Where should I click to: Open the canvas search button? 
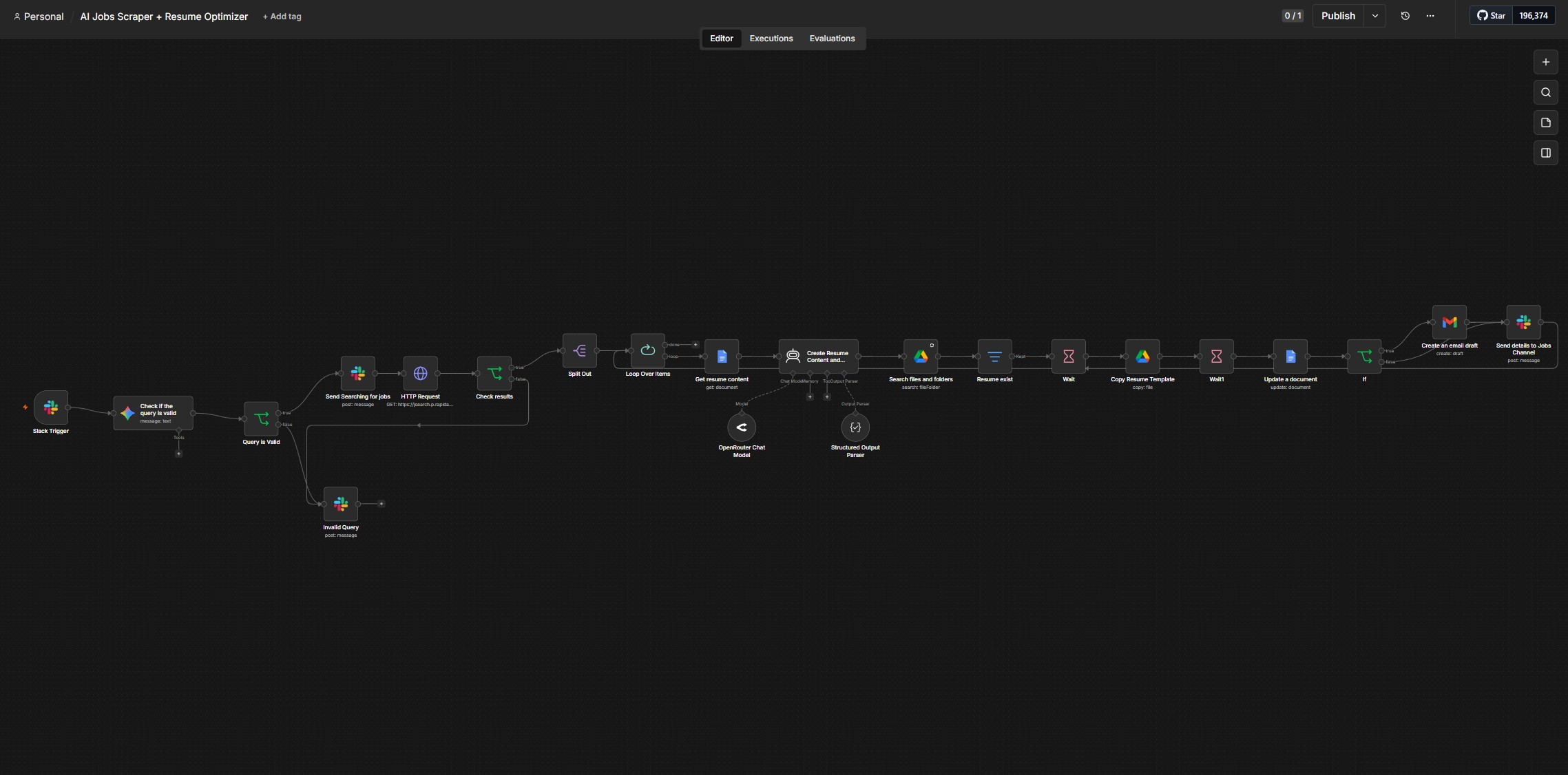tap(1546, 92)
